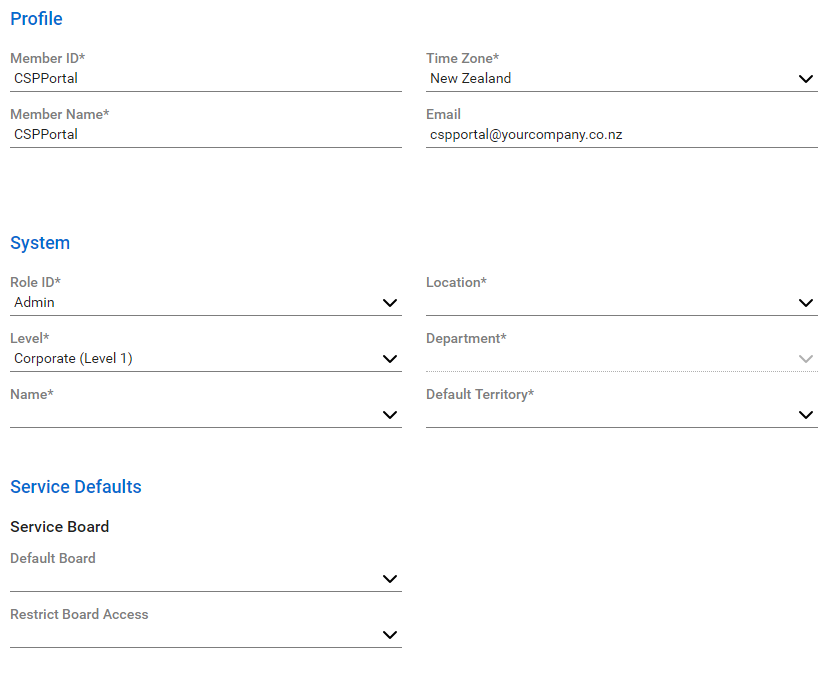This screenshot has width=840, height=675.
Task: Open the Location dropdown chevron
Action: pos(806,303)
